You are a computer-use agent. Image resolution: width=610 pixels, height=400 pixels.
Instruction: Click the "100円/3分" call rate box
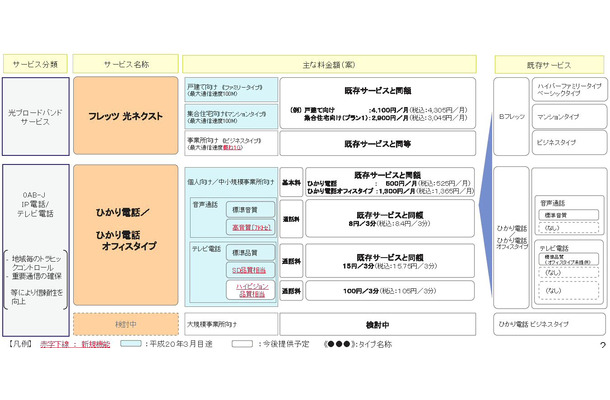click(390, 291)
